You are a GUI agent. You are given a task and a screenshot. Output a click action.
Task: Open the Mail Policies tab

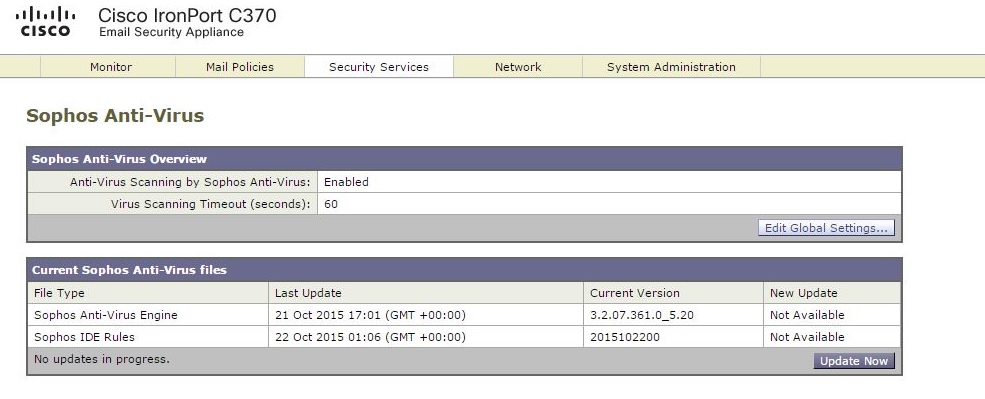[x=240, y=67]
